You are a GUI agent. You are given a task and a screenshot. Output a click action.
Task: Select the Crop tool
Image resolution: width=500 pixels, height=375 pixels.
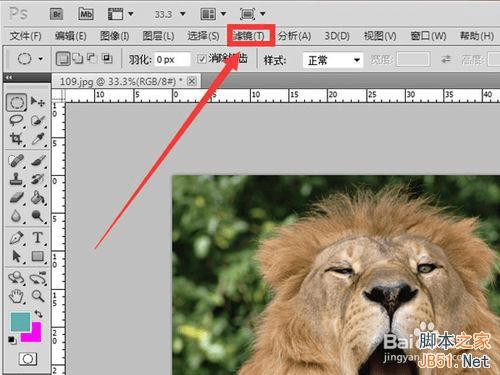pos(16,139)
